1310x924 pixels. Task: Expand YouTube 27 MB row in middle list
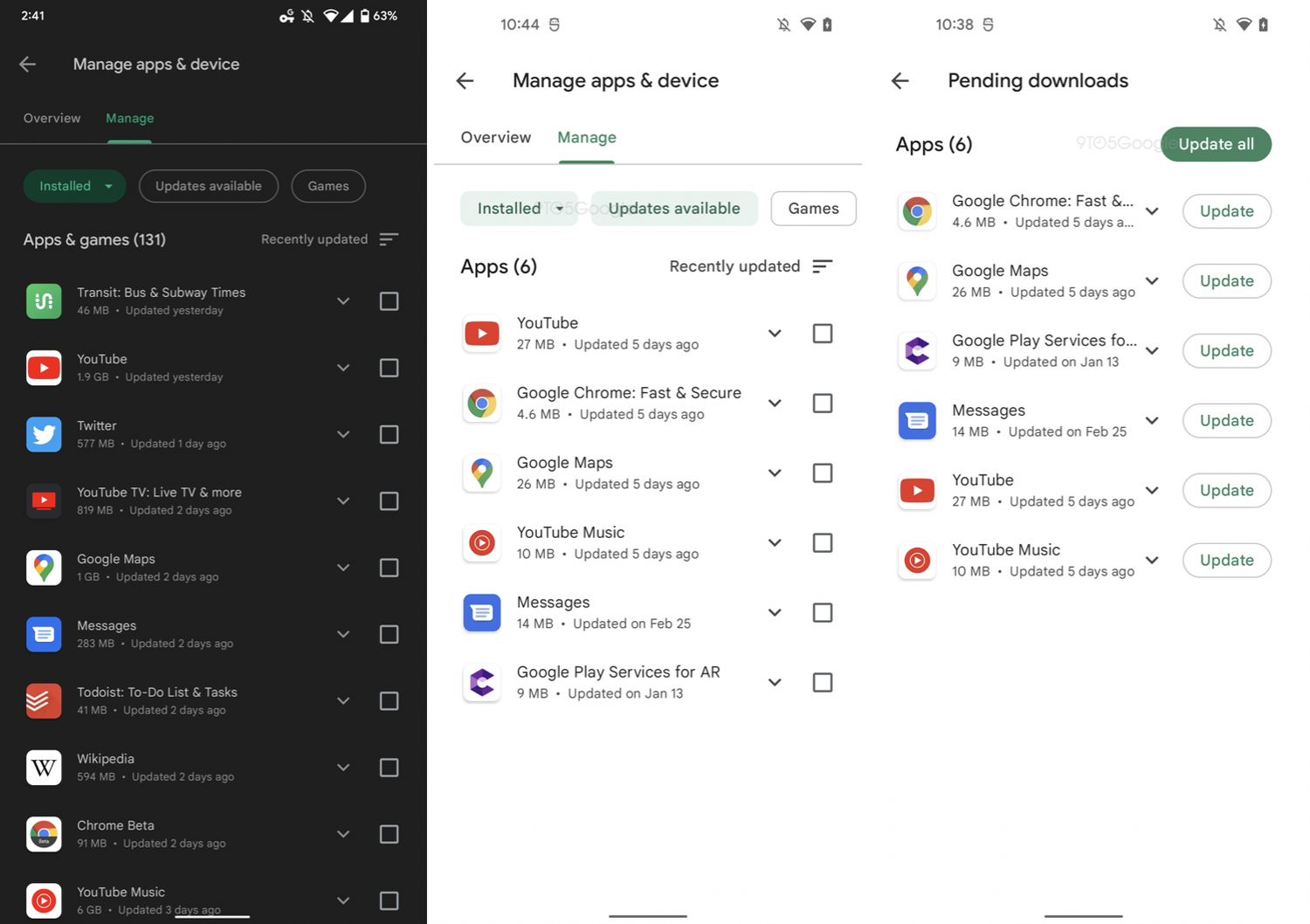pyautogui.click(x=775, y=334)
